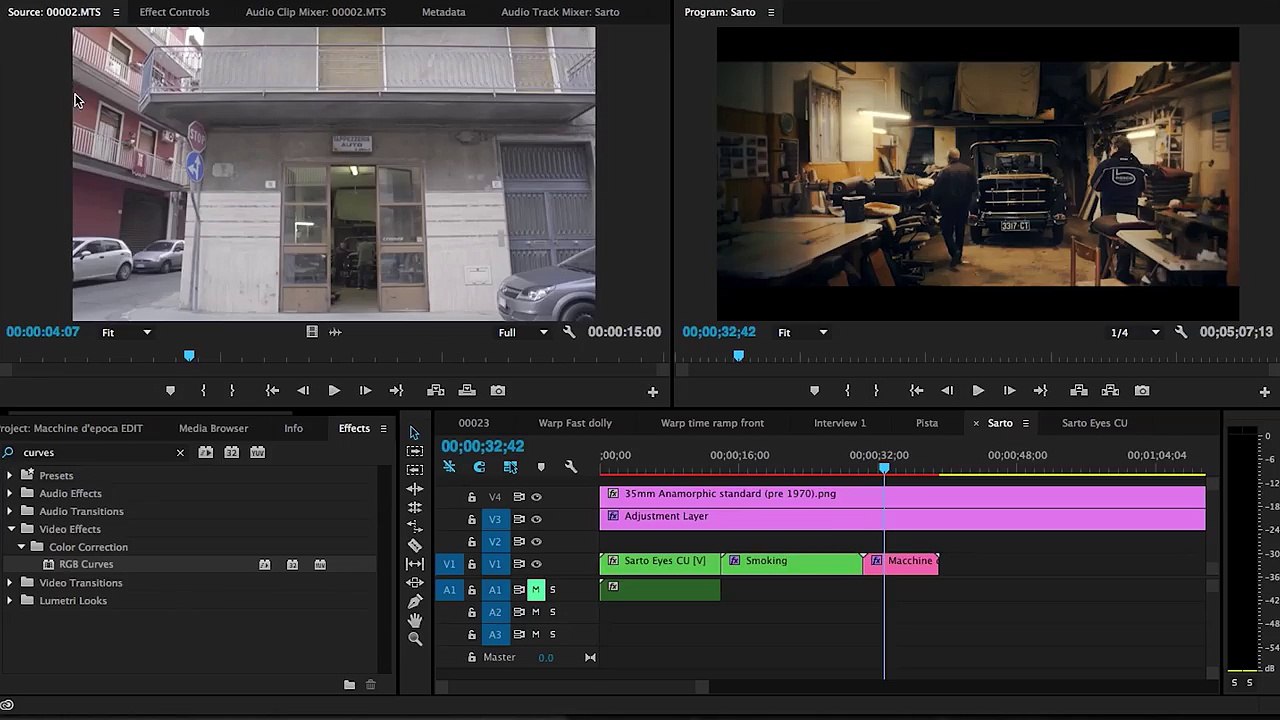Select the Track Select Forward tool
1280x720 pixels.
click(415, 451)
